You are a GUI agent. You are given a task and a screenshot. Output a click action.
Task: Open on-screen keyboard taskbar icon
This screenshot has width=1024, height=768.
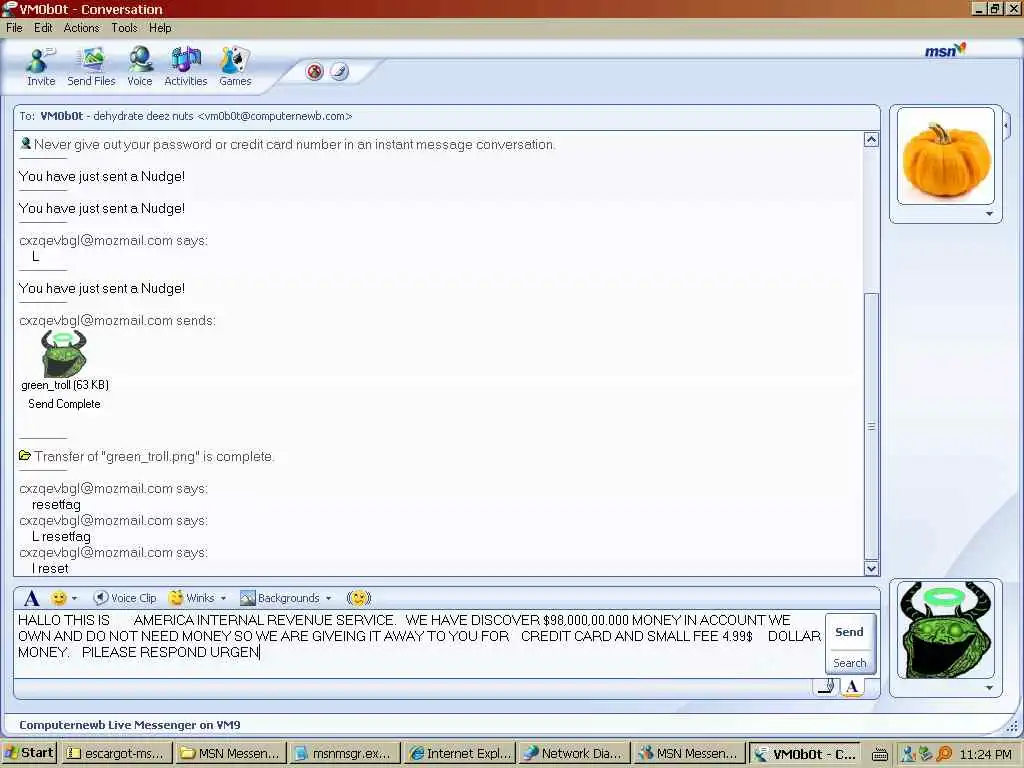pyautogui.click(x=880, y=754)
